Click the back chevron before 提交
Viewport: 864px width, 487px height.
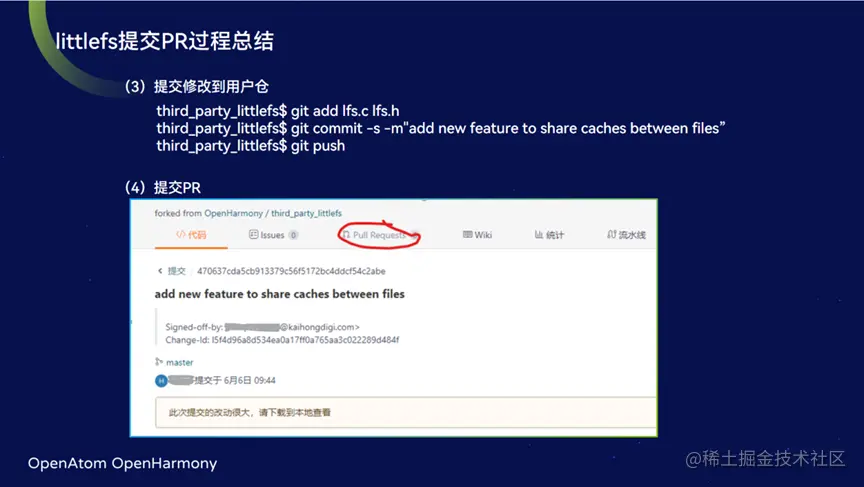coord(160,271)
